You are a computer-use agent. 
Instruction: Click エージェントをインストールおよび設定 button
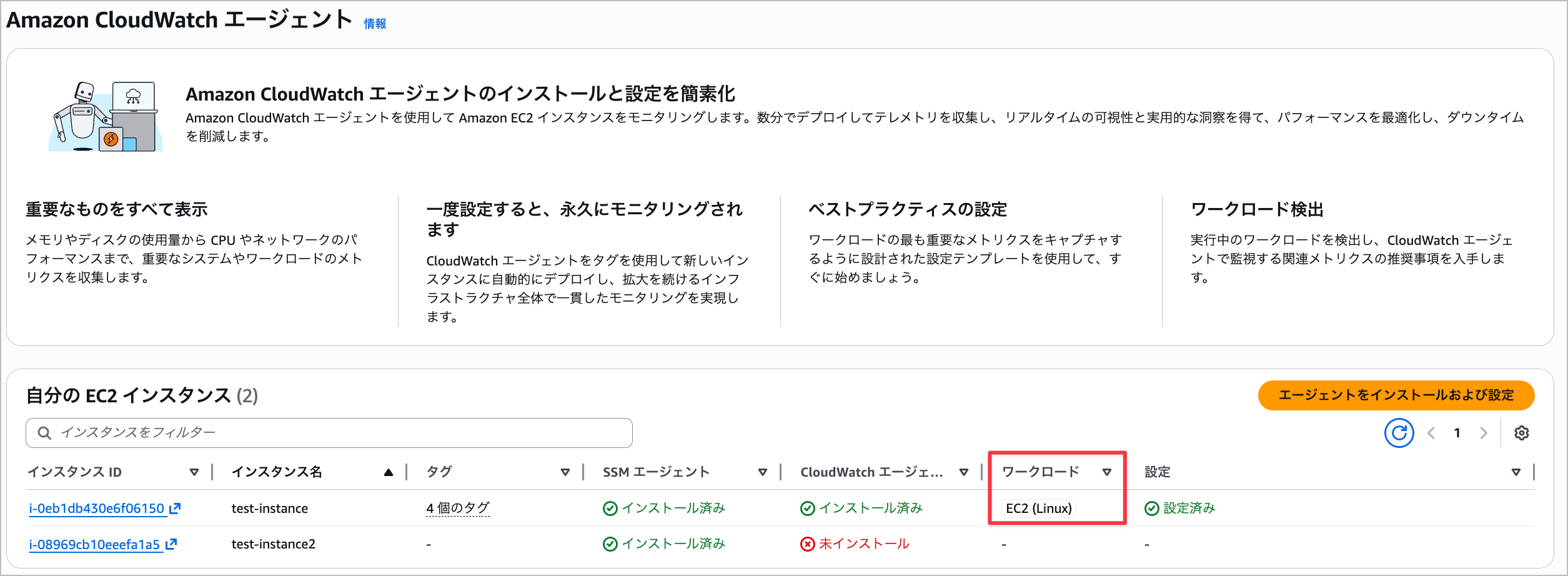point(1396,395)
